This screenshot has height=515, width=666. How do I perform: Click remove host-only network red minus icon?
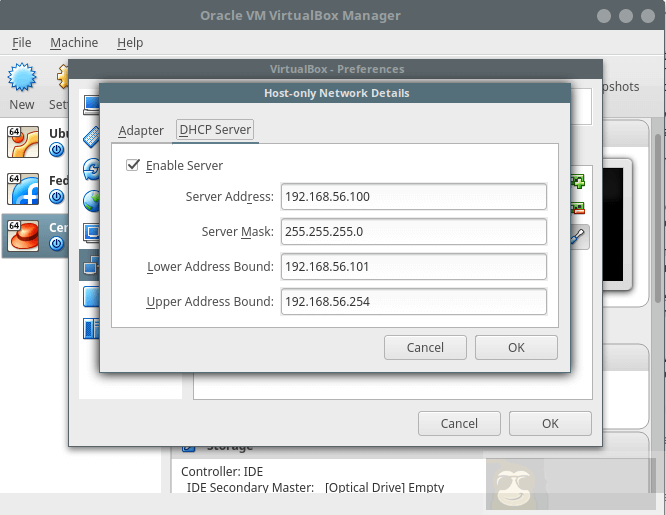click(578, 208)
